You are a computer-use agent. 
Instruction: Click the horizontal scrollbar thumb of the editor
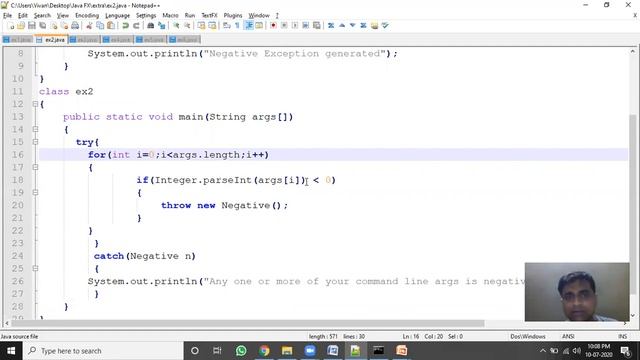point(247,323)
